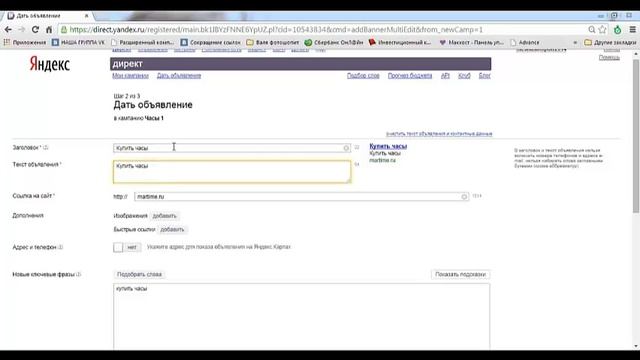Add an image with Изображения добавить

(x=164, y=216)
